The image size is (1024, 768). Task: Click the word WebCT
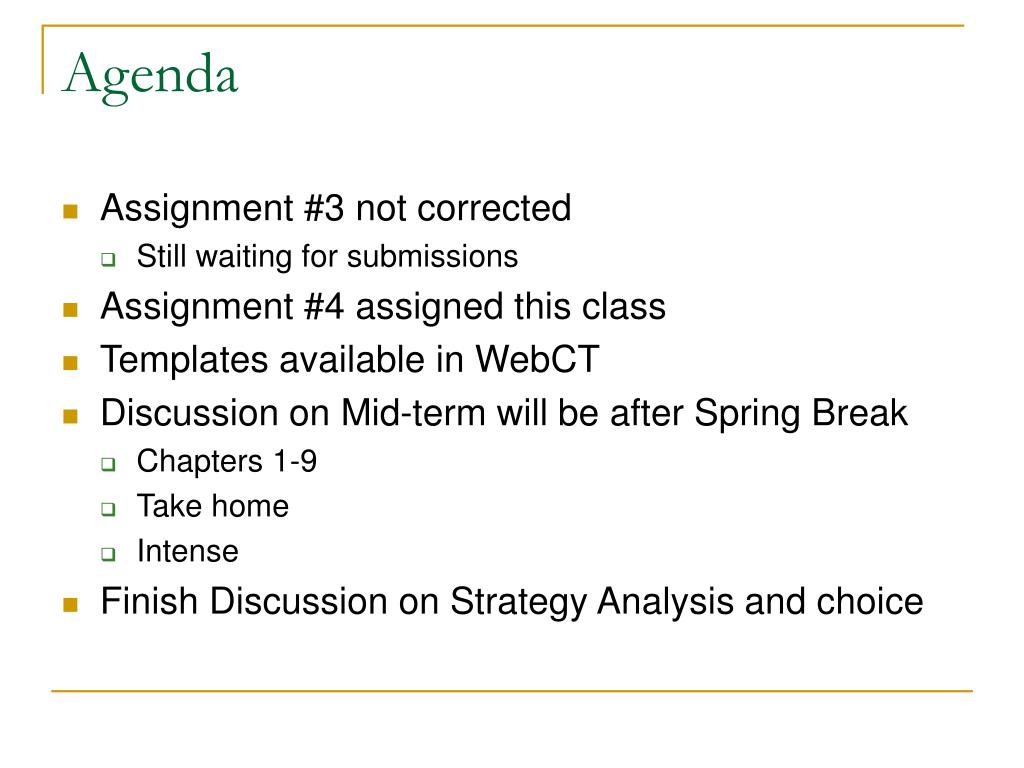[537, 359]
